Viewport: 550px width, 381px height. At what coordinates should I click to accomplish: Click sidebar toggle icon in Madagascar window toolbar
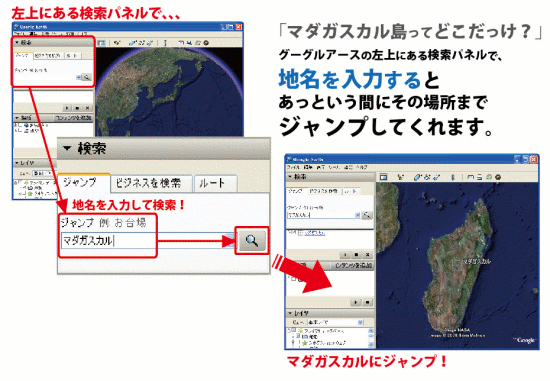click(x=383, y=177)
